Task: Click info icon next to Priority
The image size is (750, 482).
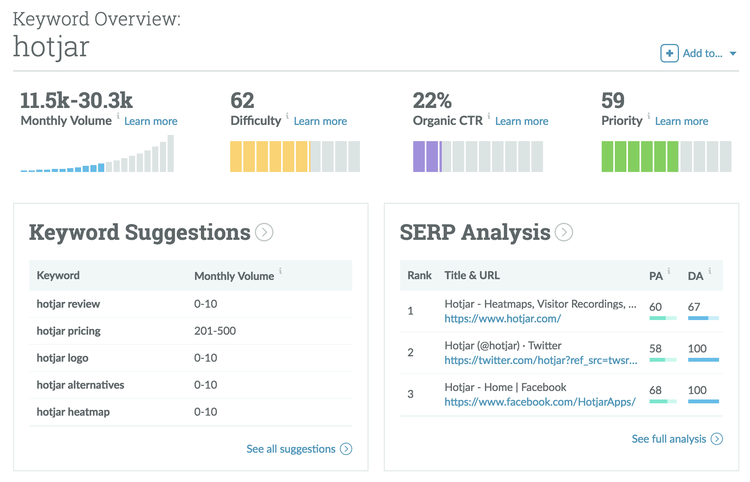Action: [649, 116]
